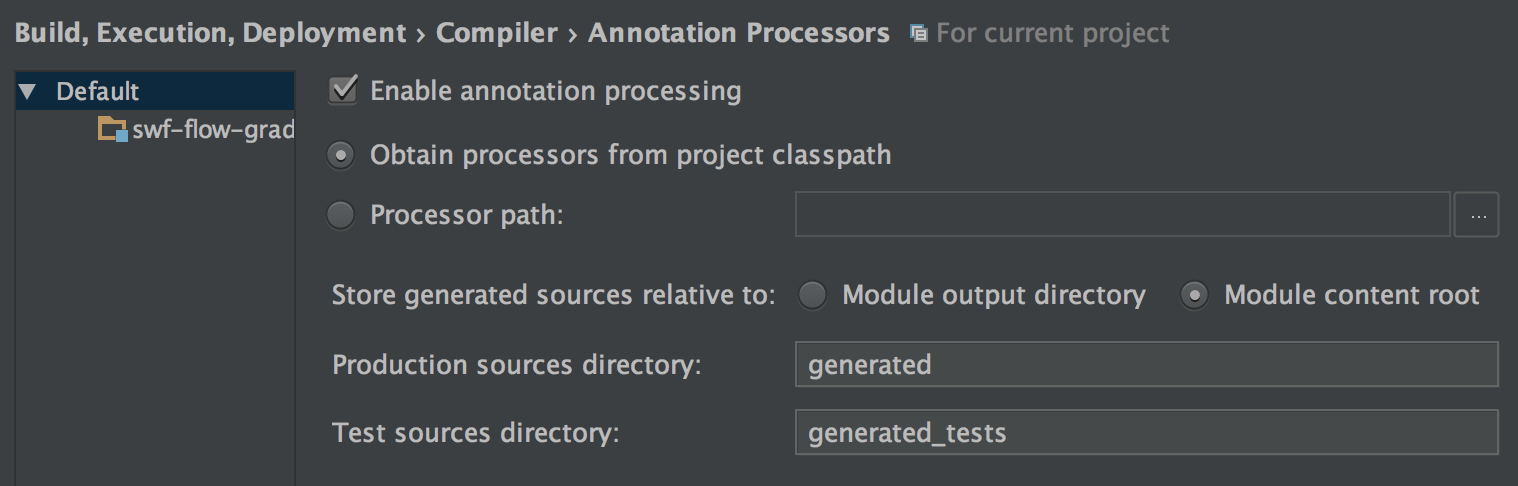Click the Production sources directory field
This screenshot has width=1518, height=486.
[1146, 364]
